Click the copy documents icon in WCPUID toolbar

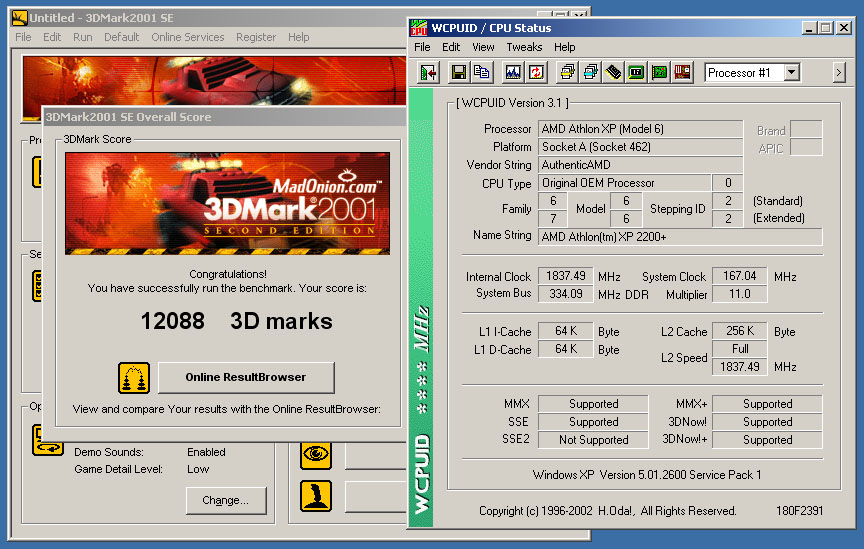coord(482,73)
